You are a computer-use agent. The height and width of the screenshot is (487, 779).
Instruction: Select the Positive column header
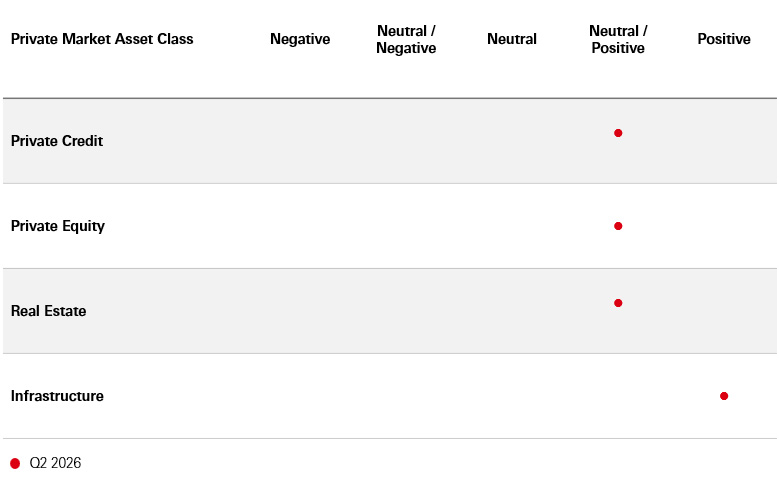pos(724,40)
